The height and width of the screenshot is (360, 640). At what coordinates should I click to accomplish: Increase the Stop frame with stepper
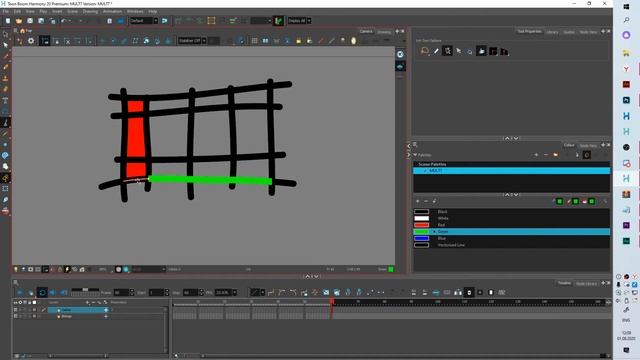(201, 291)
